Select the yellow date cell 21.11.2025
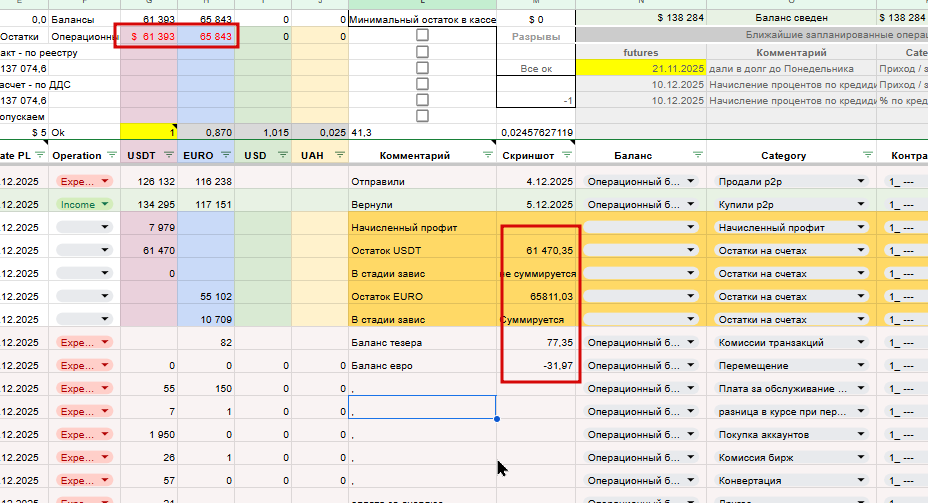 [x=641, y=69]
